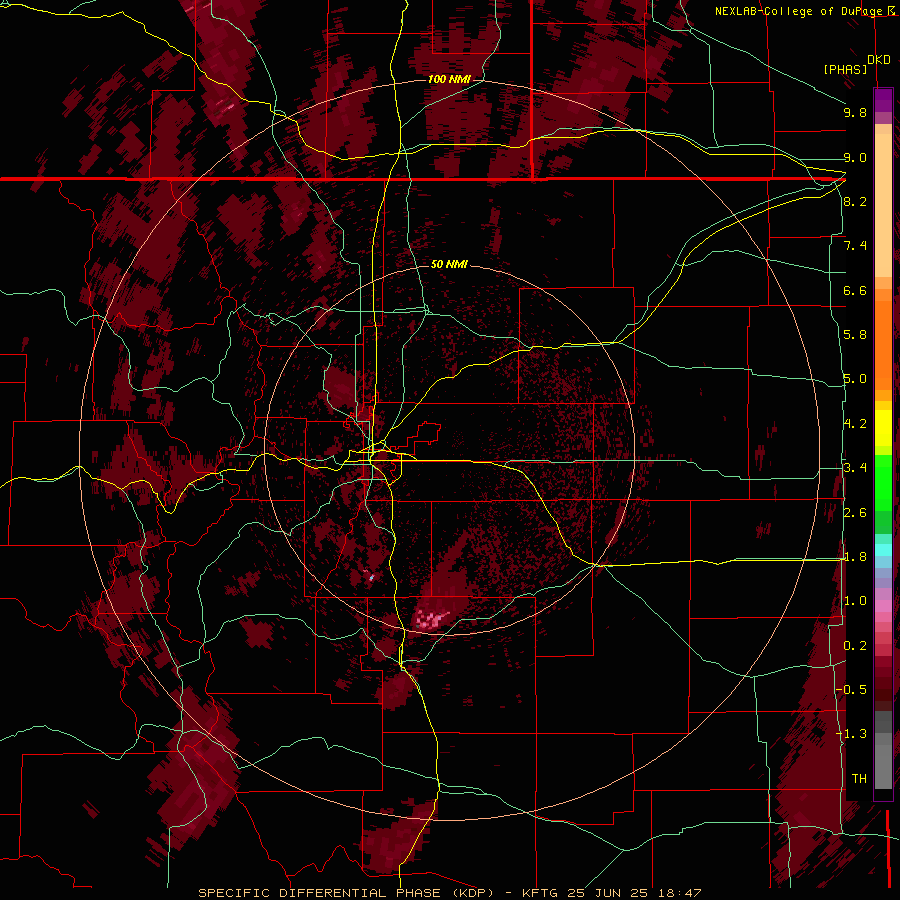The image size is (900, 900).
Task: Click the 9.0 value on the color scale
Action: click(x=855, y=157)
